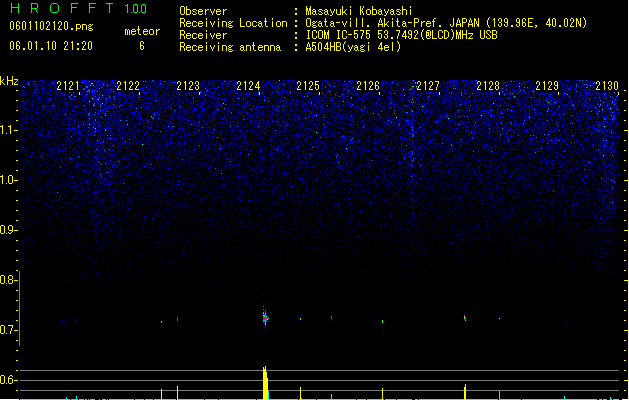Image resolution: width=629 pixels, height=400 pixels.
Task: Click the 0.9 kHz axis label
Action: click(8, 230)
